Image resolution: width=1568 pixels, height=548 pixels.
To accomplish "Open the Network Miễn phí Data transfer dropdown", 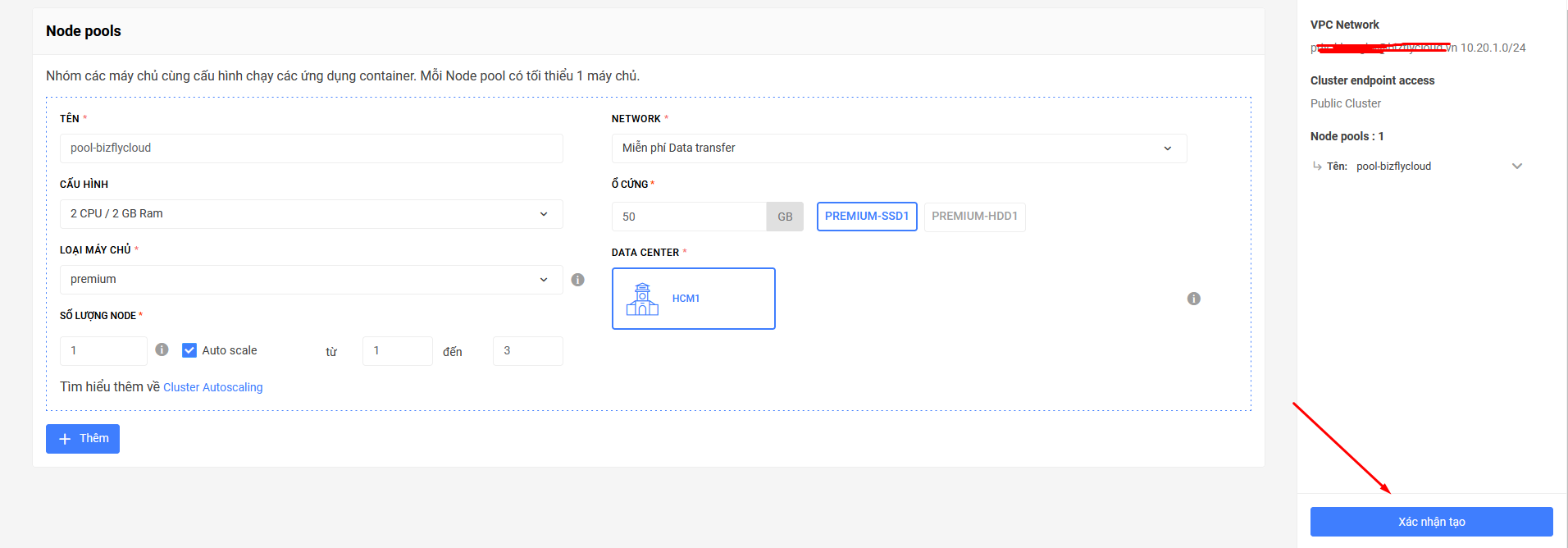I will [899, 148].
